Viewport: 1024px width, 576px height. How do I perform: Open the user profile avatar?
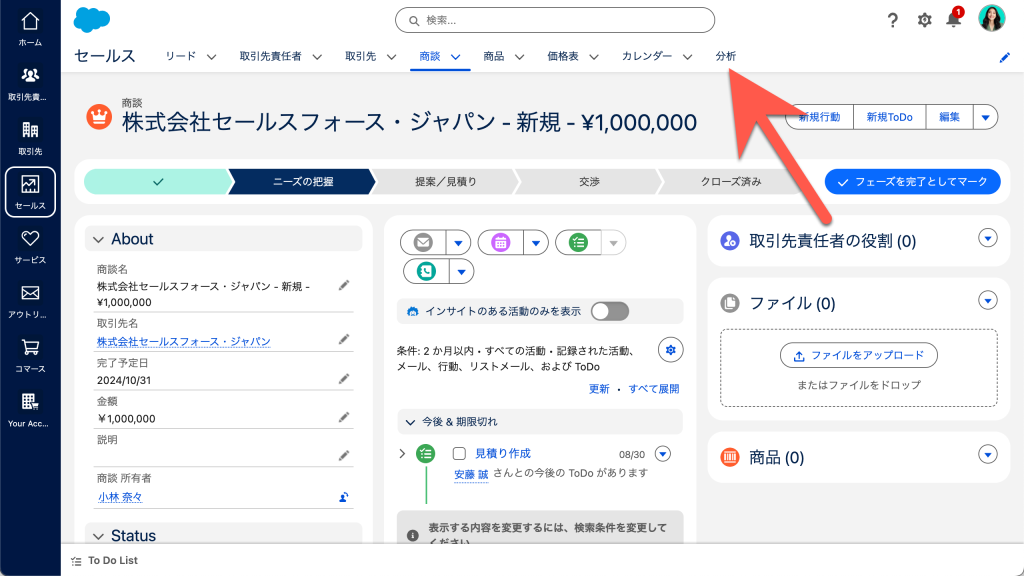point(991,18)
